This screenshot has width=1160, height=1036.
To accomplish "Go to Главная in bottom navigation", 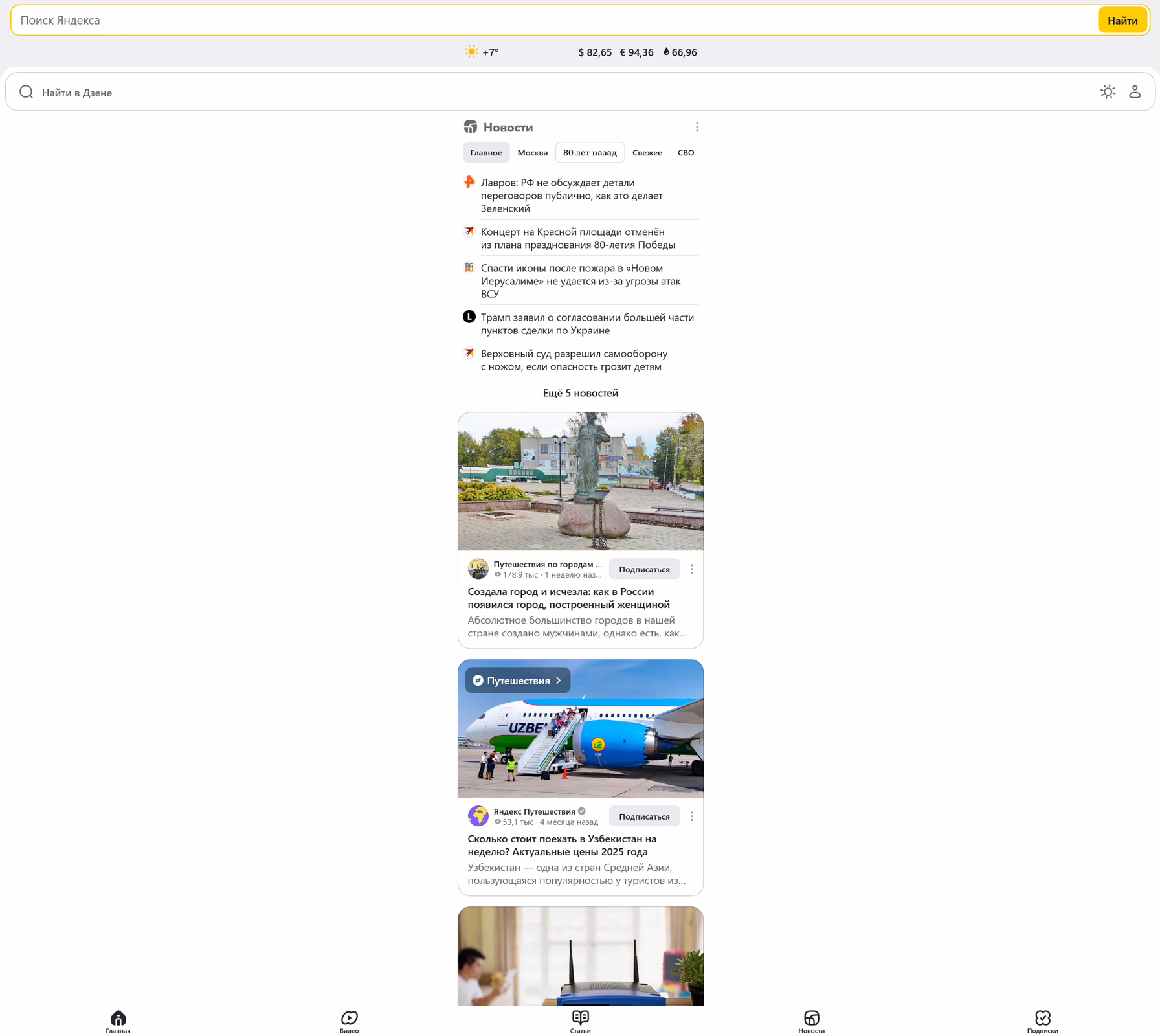I will pos(118,1022).
